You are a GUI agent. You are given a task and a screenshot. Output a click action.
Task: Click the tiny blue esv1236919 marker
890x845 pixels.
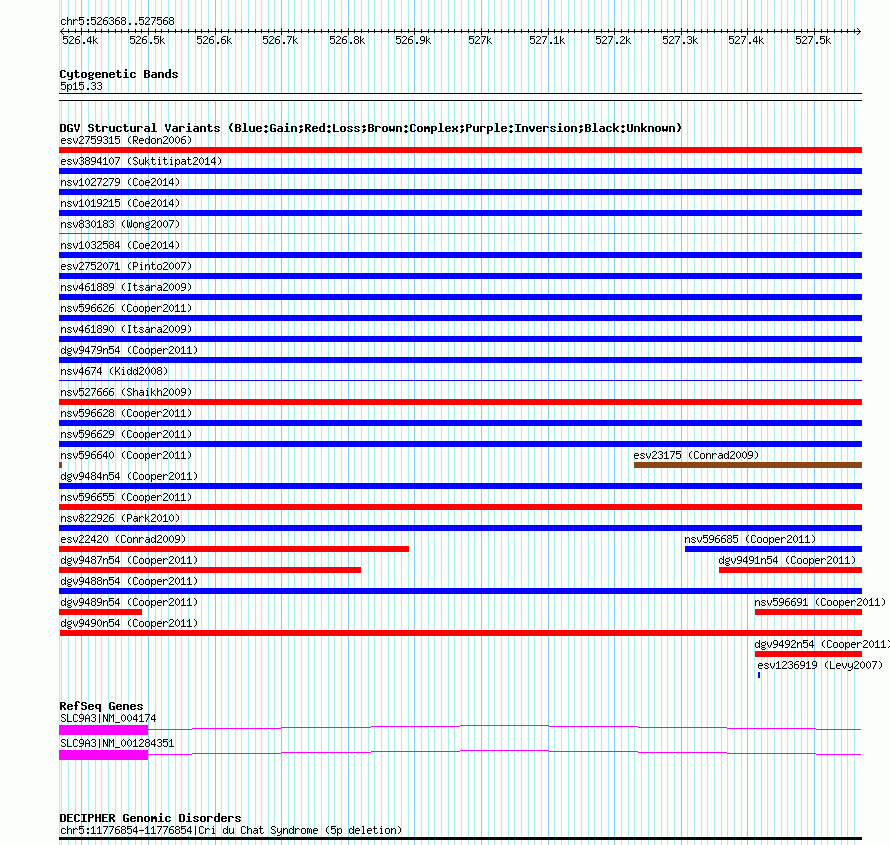pyautogui.click(x=759, y=675)
